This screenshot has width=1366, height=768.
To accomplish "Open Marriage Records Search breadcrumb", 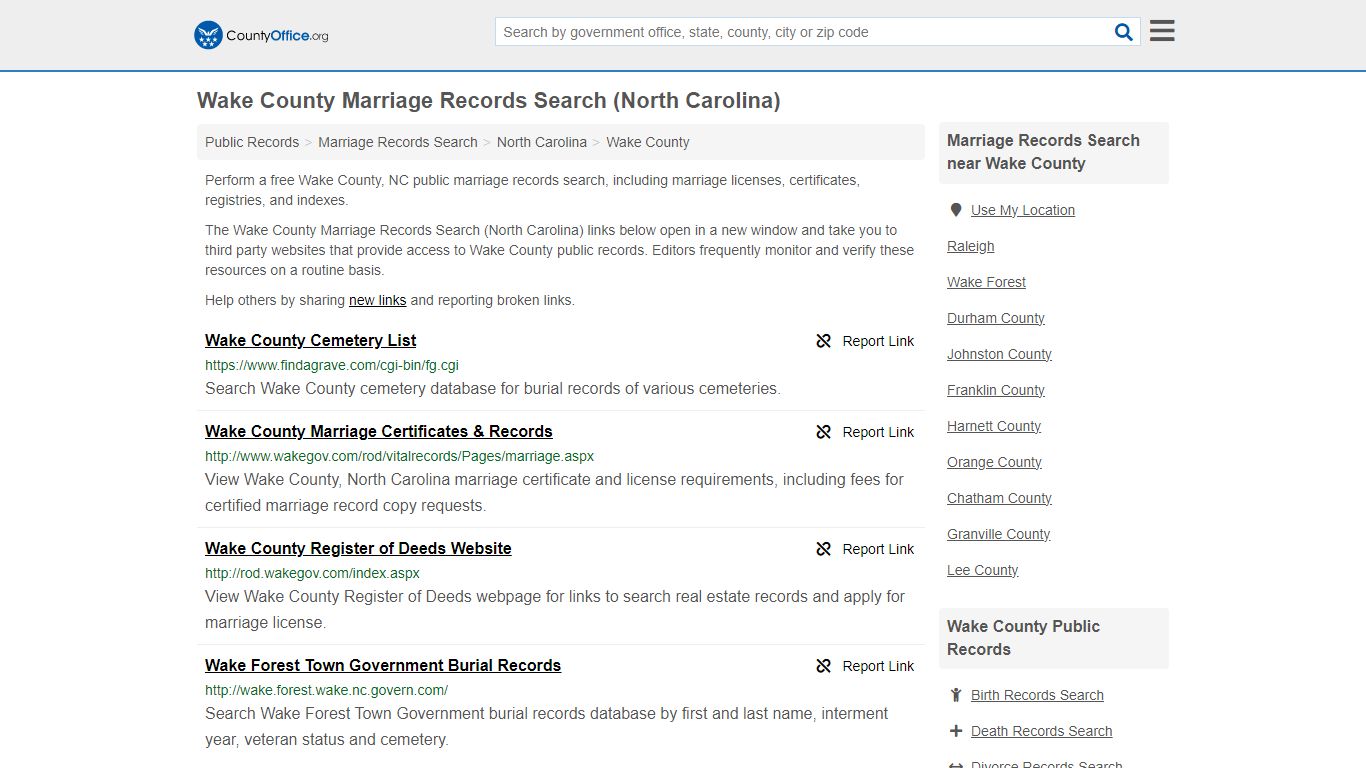I will 398,142.
